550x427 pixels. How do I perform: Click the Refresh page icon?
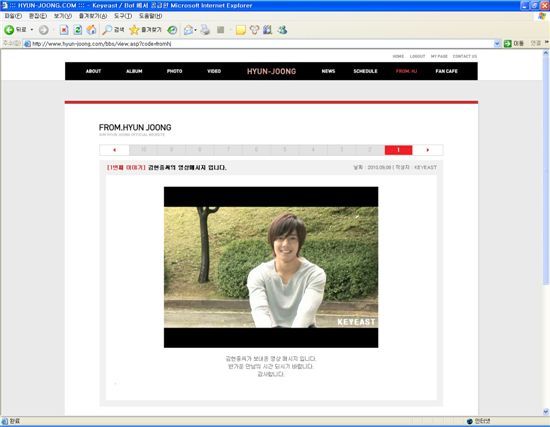(78, 30)
